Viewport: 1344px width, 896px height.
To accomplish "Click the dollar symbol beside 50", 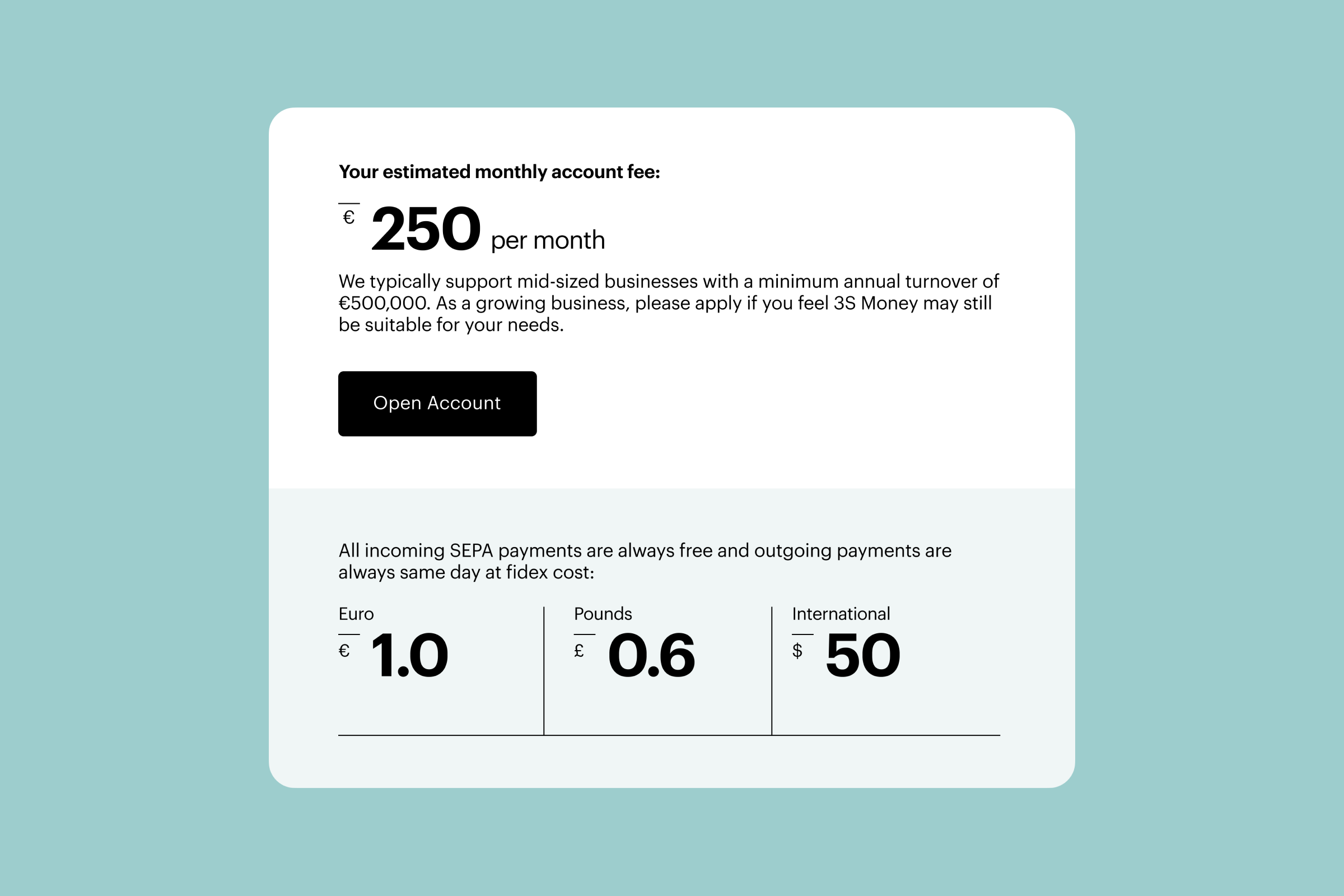I will pyautogui.click(x=797, y=650).
